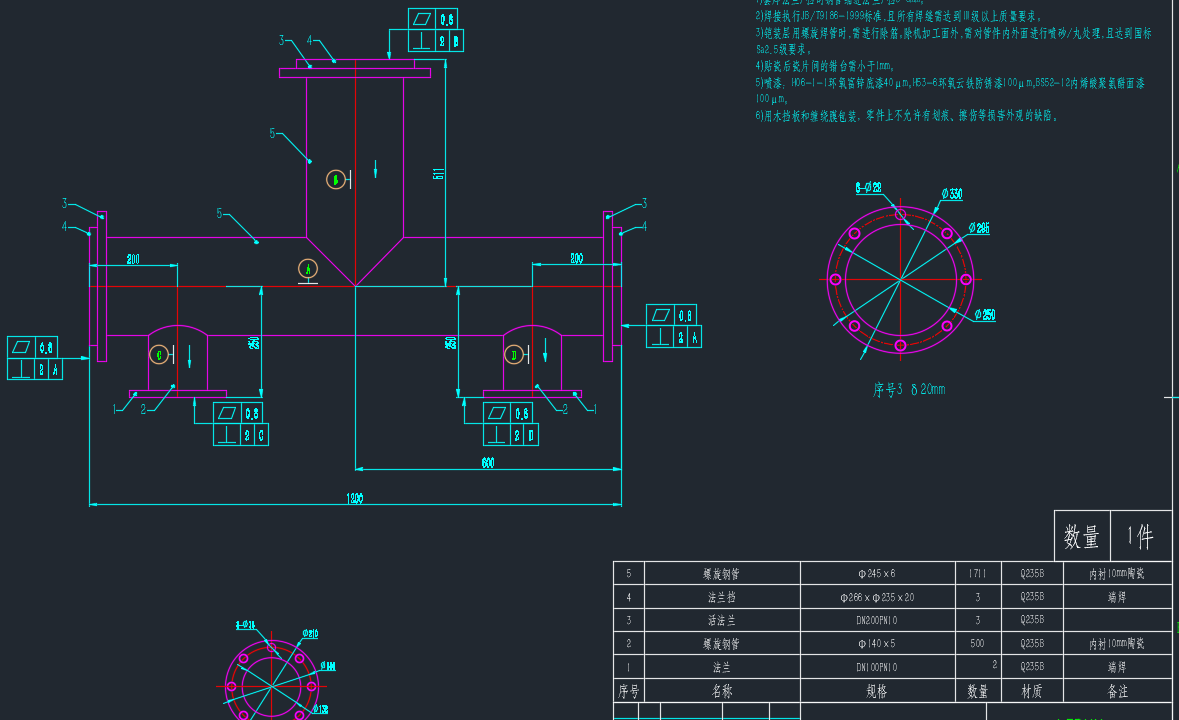
Task: Select the 名称 column header
Action: click(721, 690)
